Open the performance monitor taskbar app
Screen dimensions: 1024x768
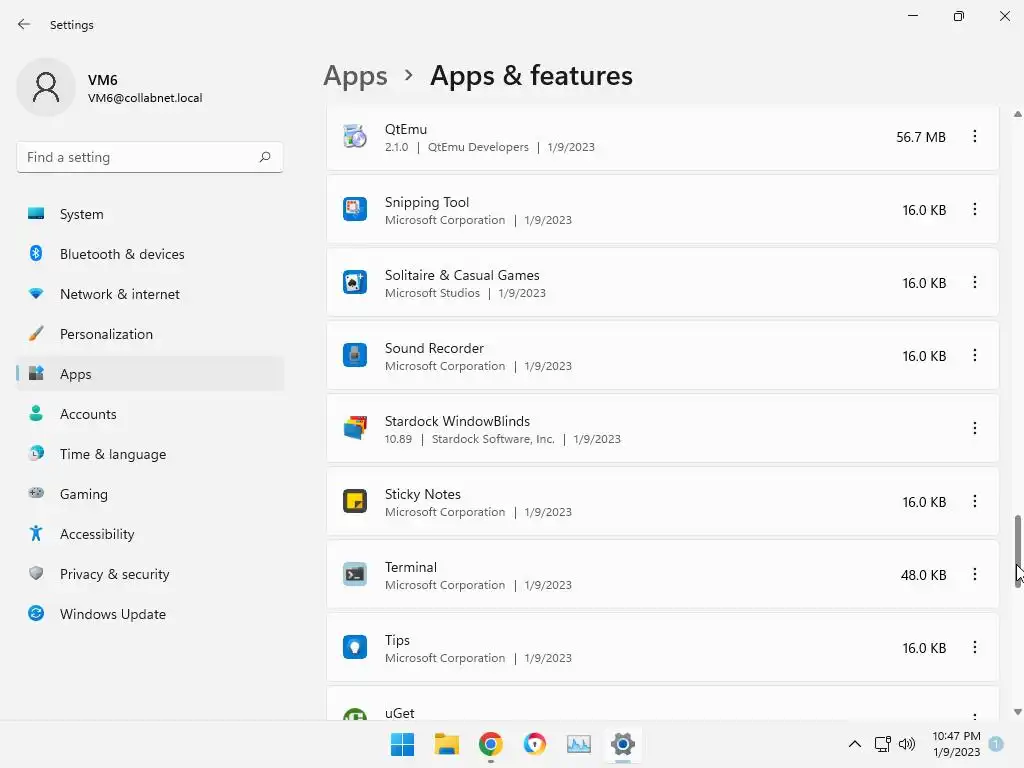click(x=579, y=744)
